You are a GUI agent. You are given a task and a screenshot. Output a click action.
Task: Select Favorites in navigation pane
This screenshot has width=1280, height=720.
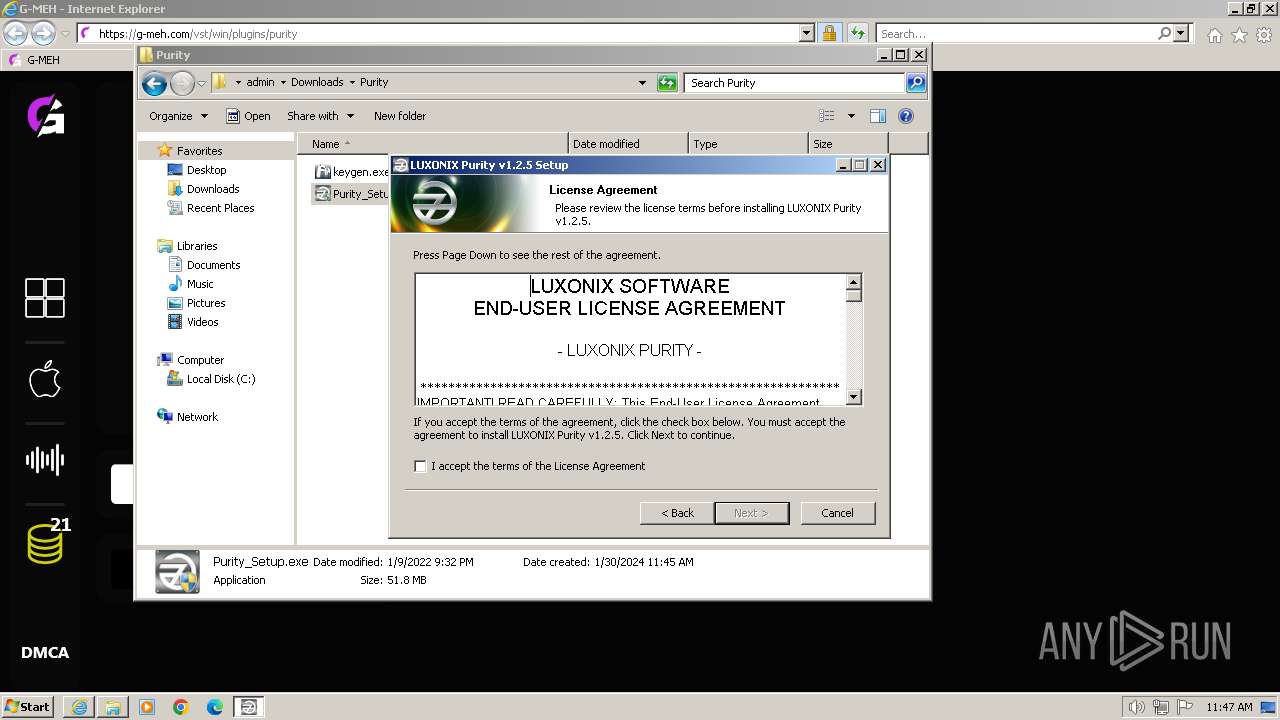(x=199, y=151)
